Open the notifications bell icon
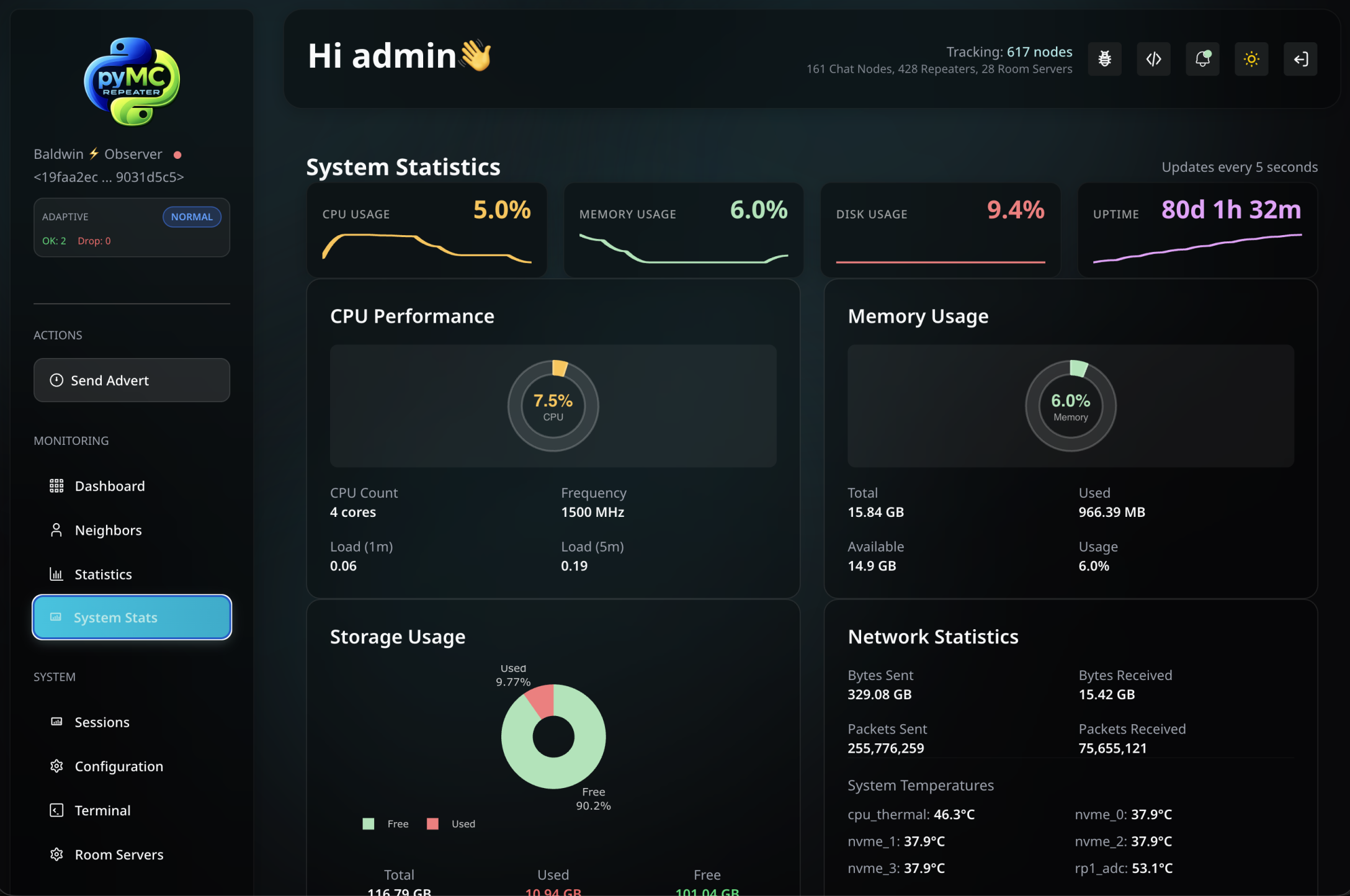 [1203, 59]
